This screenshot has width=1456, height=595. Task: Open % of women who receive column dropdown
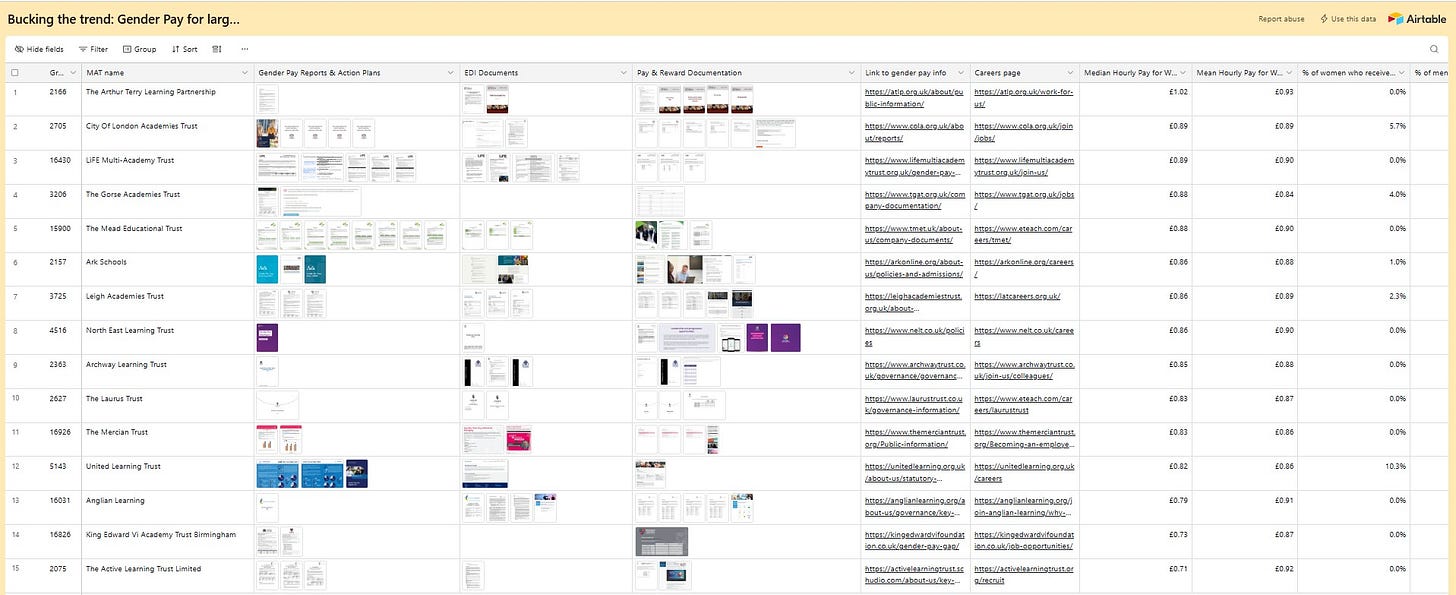coord(1400,73)
